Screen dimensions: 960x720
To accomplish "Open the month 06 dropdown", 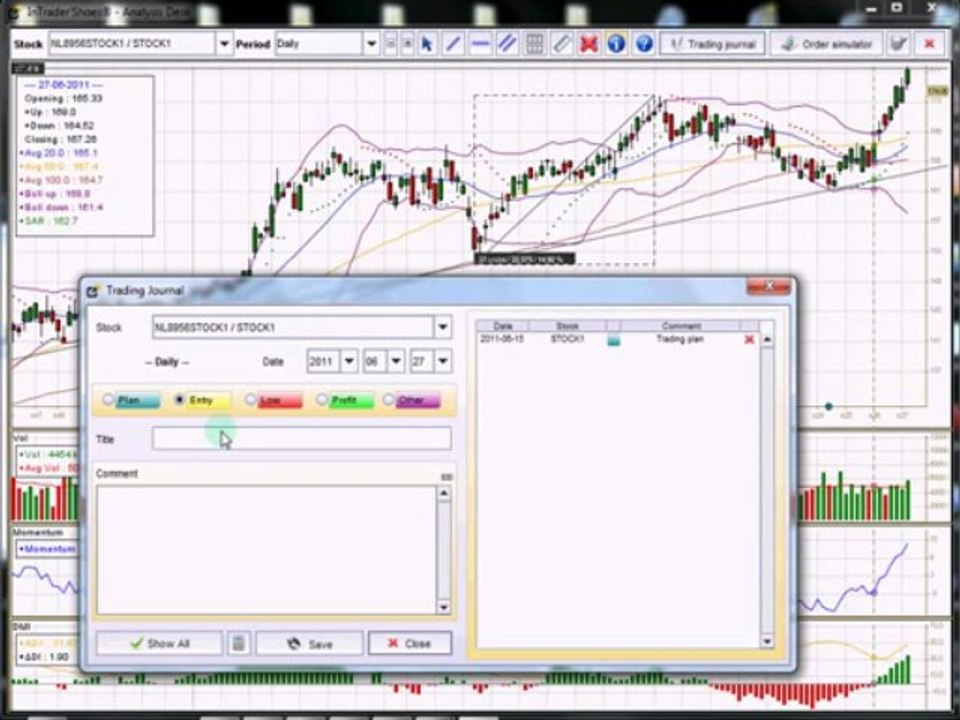I will 396,361.
